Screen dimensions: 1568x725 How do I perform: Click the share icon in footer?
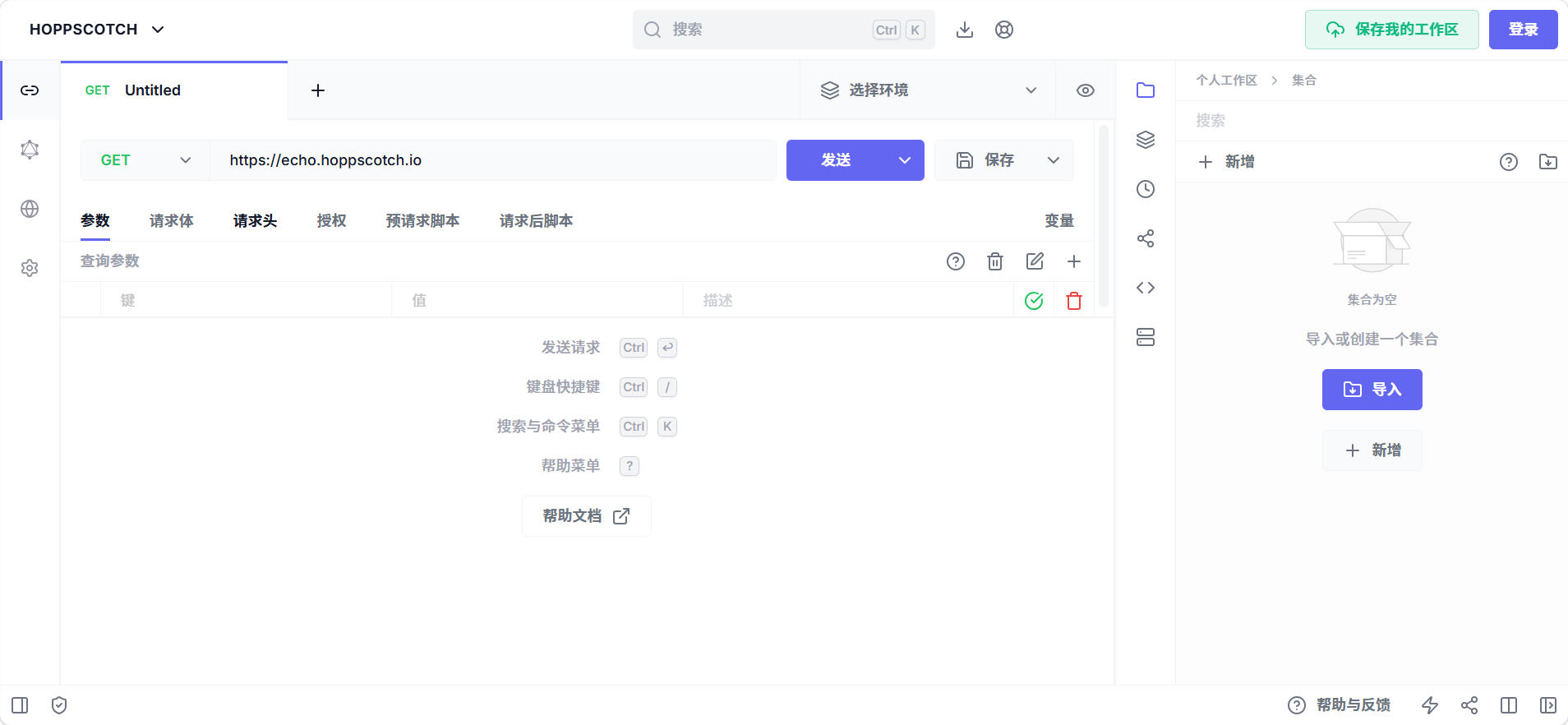coord(1469,705)
